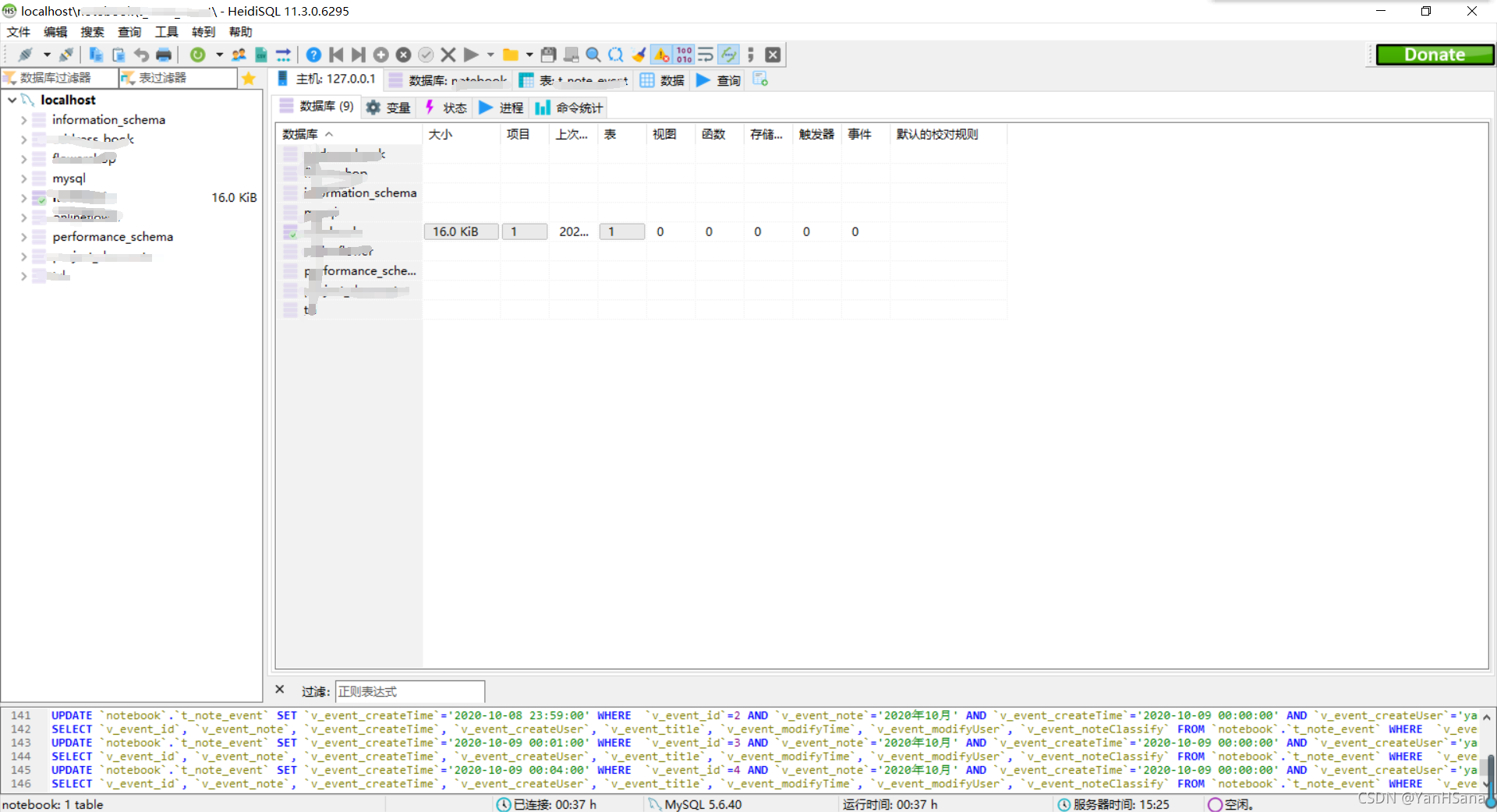Open the folder icon dropdown arrow
The width and height of the screenshot is (1497, 812).
pyautogui.click(x=529, y=55)
